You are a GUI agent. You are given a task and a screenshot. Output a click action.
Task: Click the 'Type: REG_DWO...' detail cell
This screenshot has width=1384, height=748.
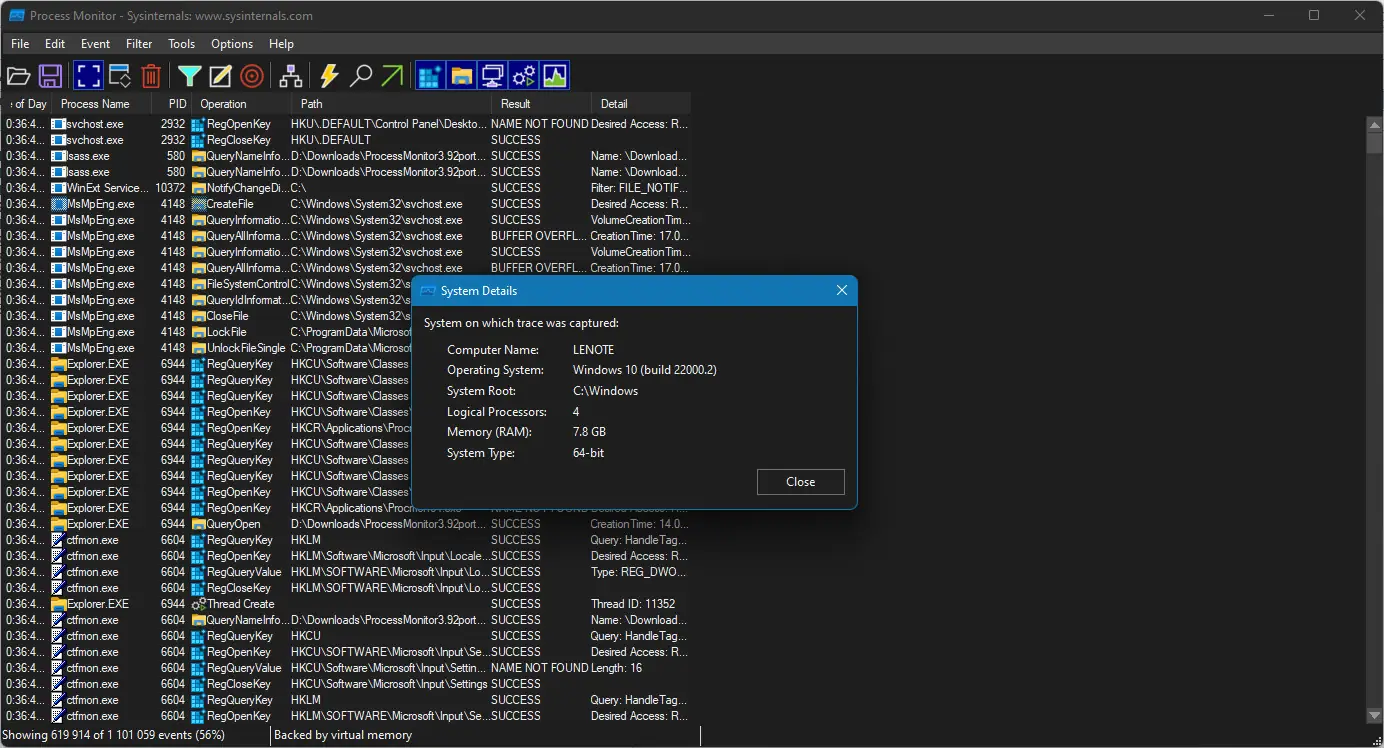pyautogui.click(x=639, y=572)
